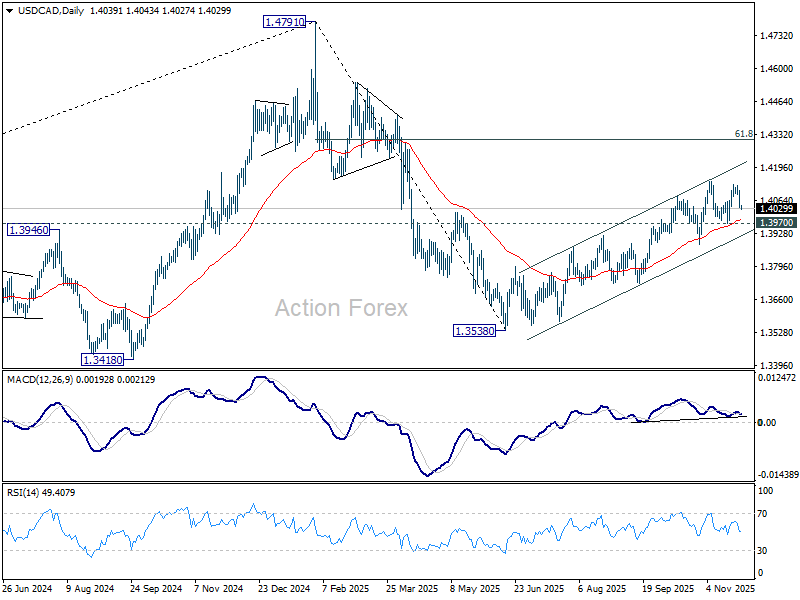Select the MACD(12,26,9) indicator label

pyautogui.click(x=40, y=380)
